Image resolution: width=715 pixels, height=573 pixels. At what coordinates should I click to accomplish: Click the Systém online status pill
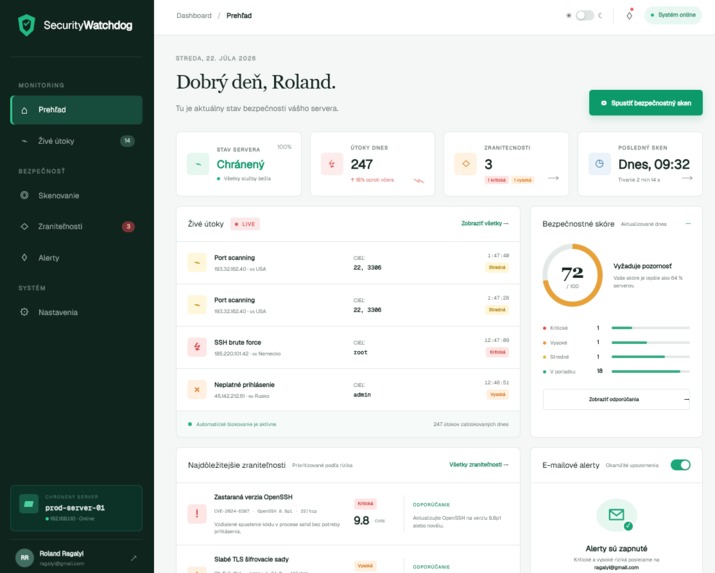[673, 15]
